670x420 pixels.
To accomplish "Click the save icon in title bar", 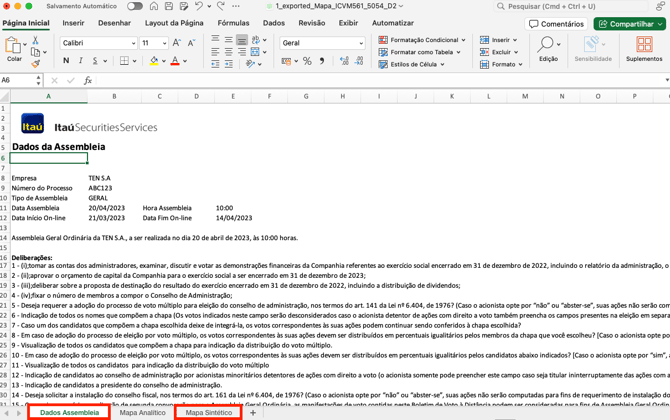I will pos(168,6).
